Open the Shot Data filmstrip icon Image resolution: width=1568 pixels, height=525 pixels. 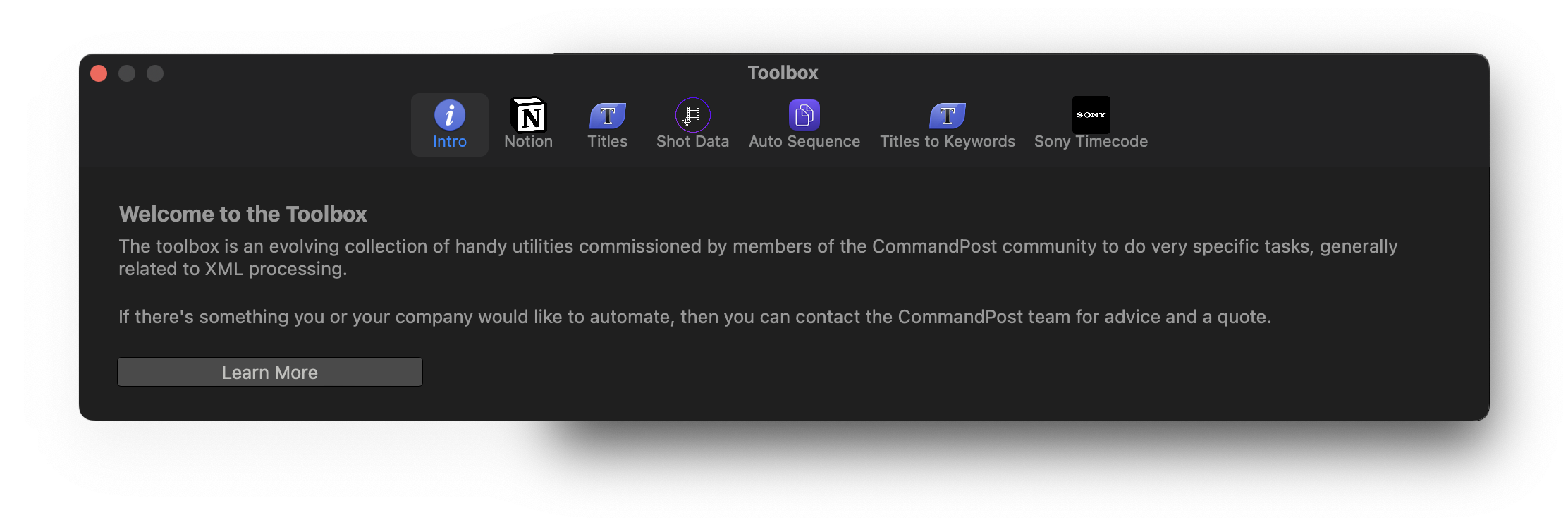click(693, 115)
